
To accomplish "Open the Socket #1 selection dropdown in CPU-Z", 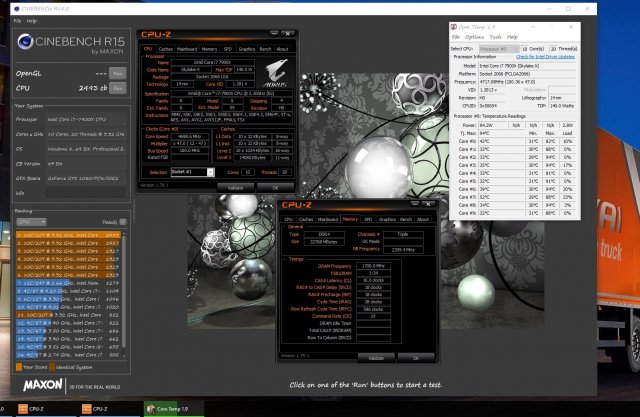I will 192,172.
